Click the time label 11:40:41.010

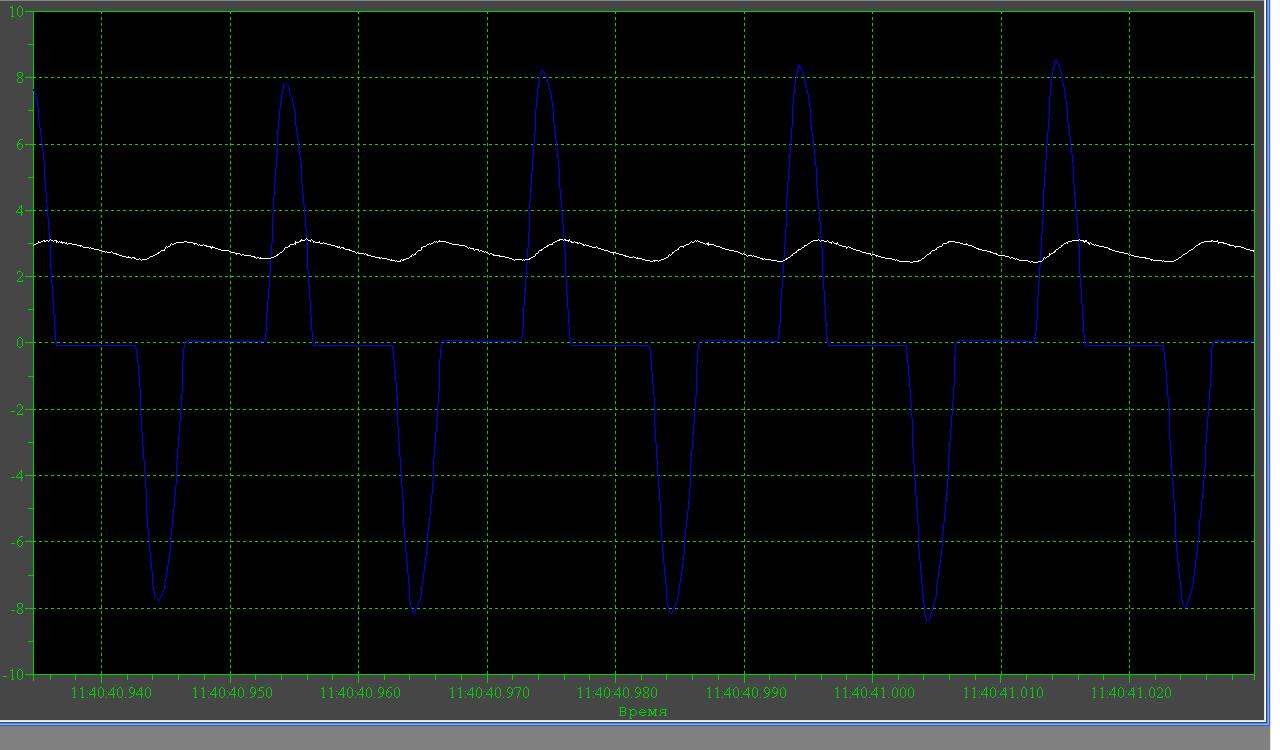(1001, 692)
